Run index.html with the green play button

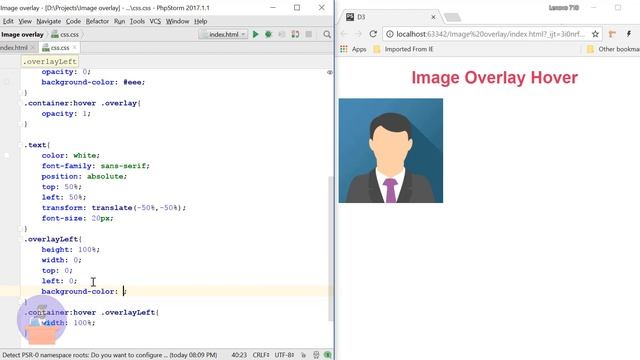[256, 34]
